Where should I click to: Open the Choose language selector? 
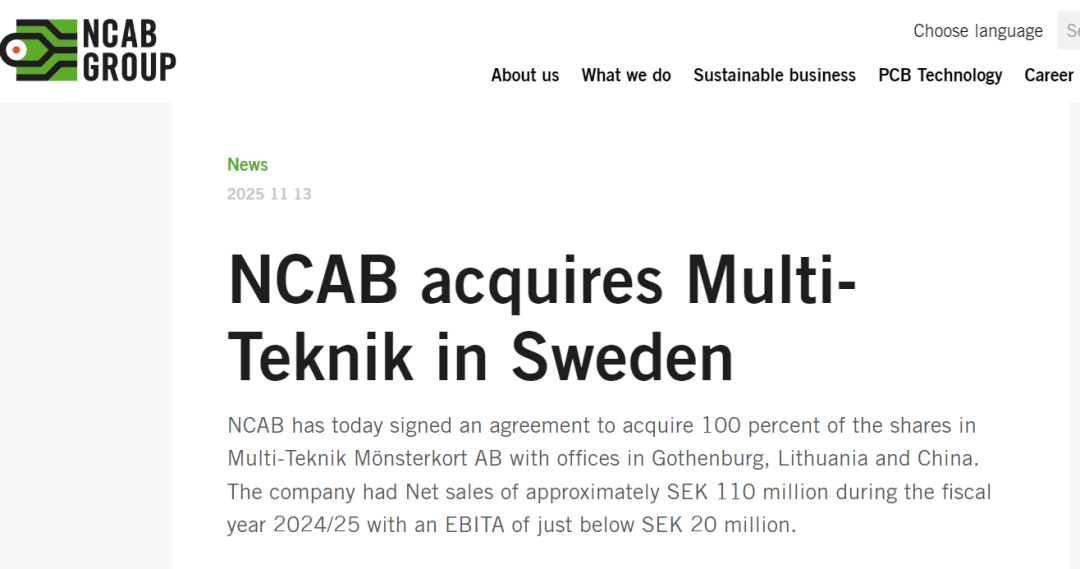[977, 31]
